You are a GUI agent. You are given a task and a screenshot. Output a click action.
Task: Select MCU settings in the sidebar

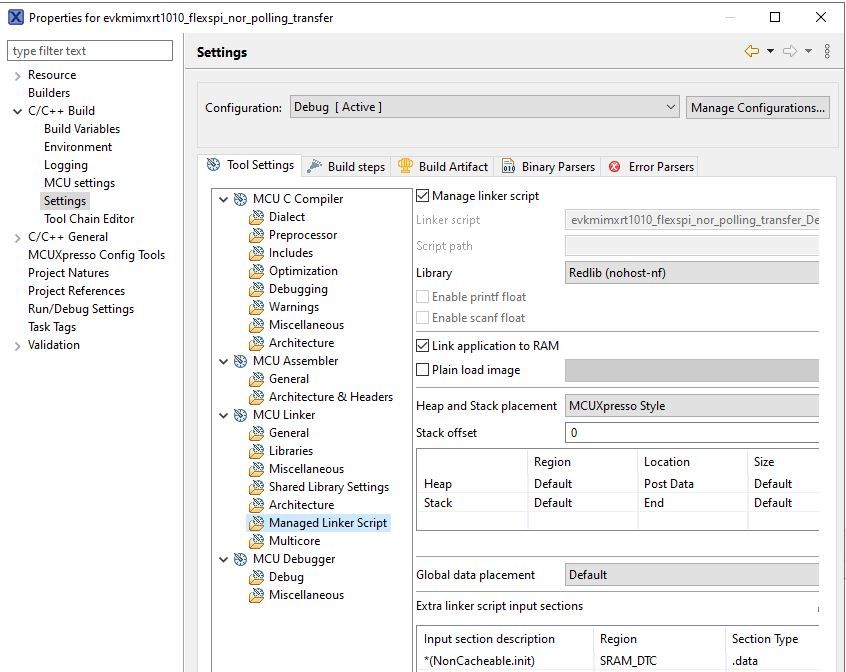click(x=79, y=183)
